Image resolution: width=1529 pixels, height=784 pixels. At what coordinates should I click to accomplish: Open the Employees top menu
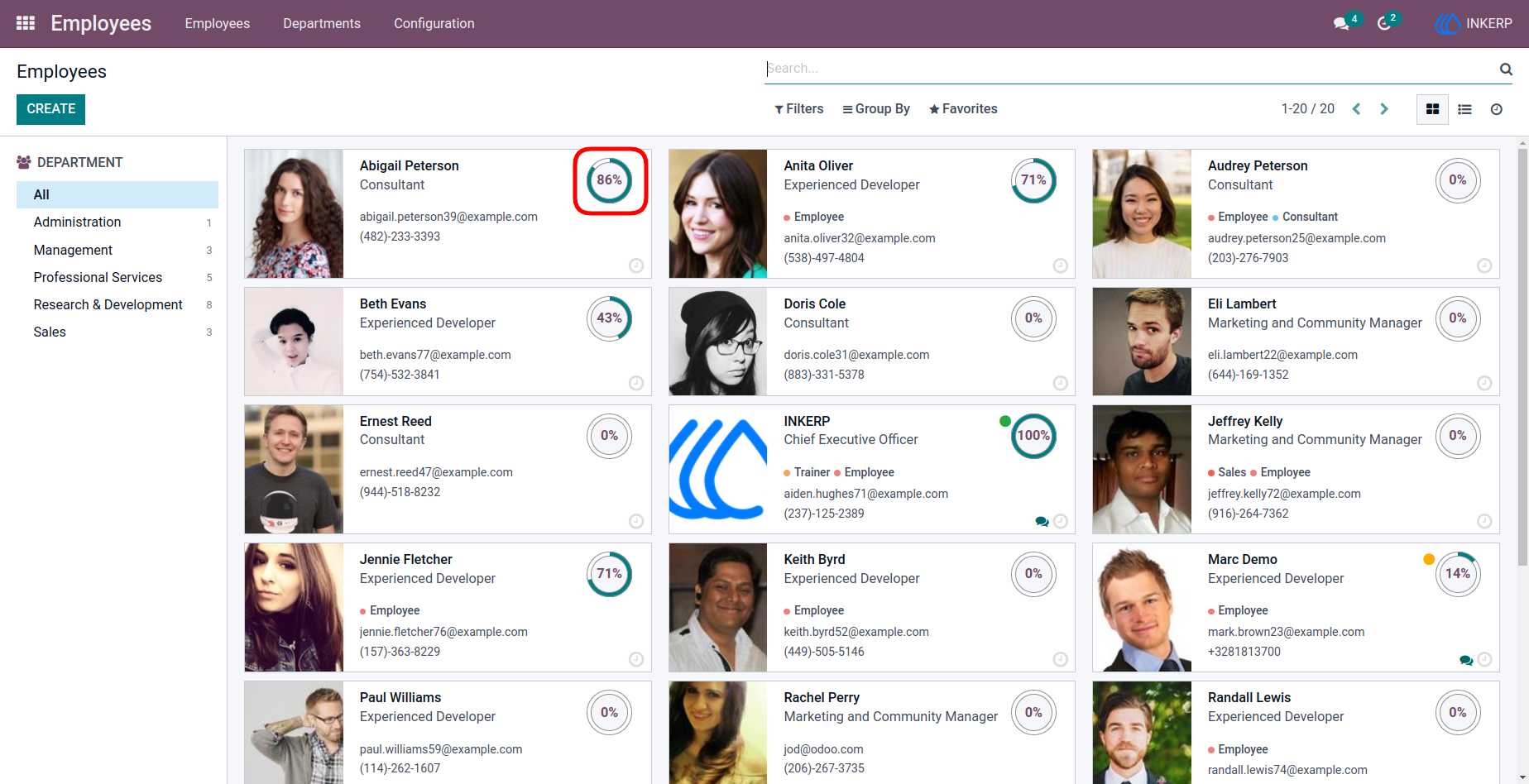click(x=218, y=24)
